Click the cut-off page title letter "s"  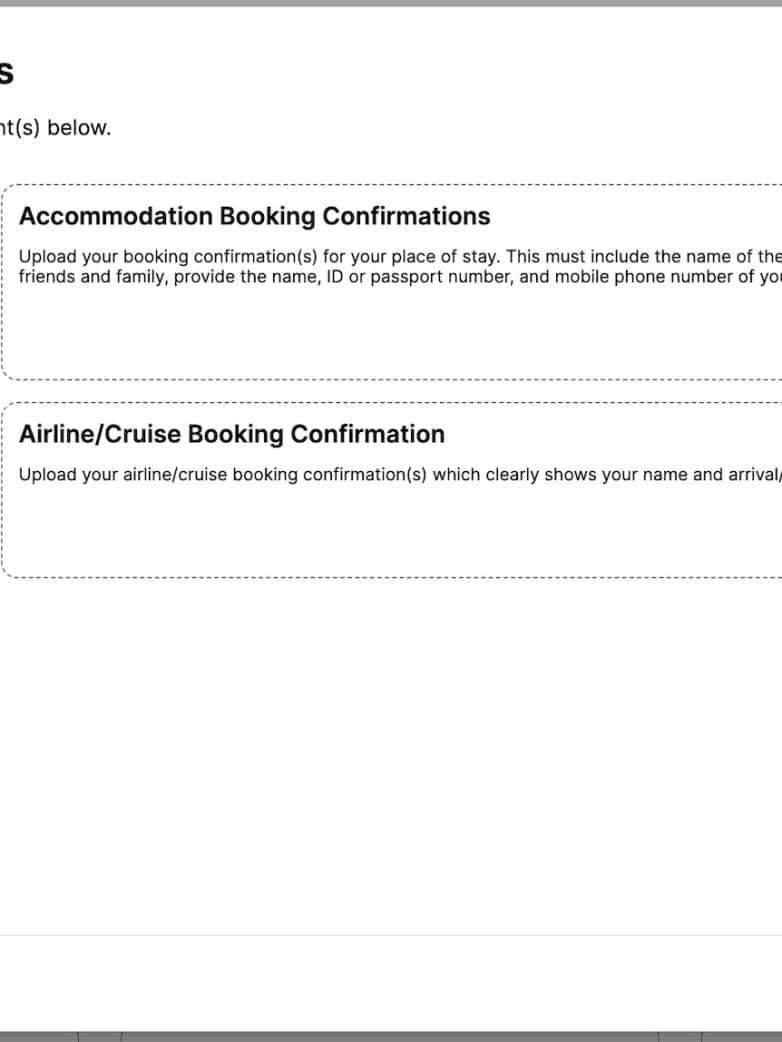click(6, 74)
